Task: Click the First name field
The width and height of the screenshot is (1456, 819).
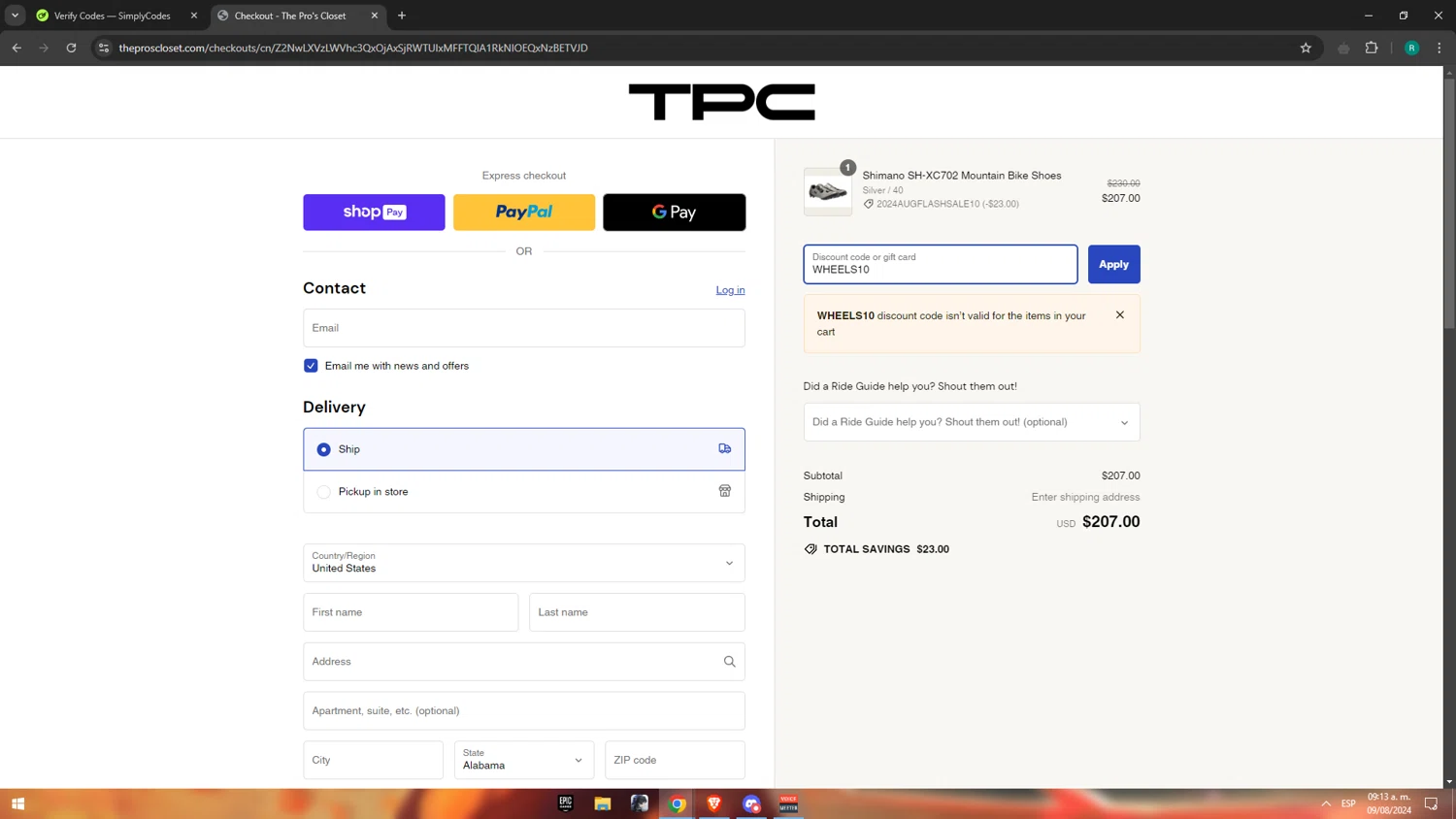Action: pyautogui.click(x=411, y=612)
